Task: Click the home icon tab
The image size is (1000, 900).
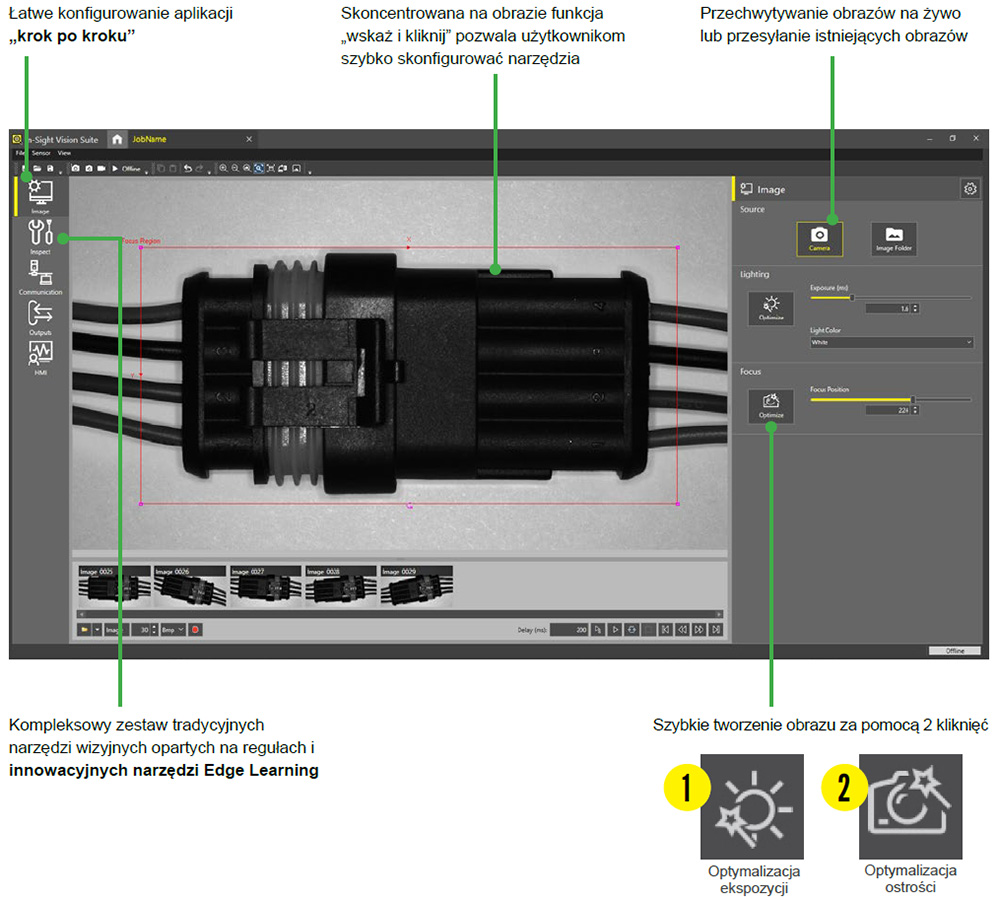Action: click(117, 139)
